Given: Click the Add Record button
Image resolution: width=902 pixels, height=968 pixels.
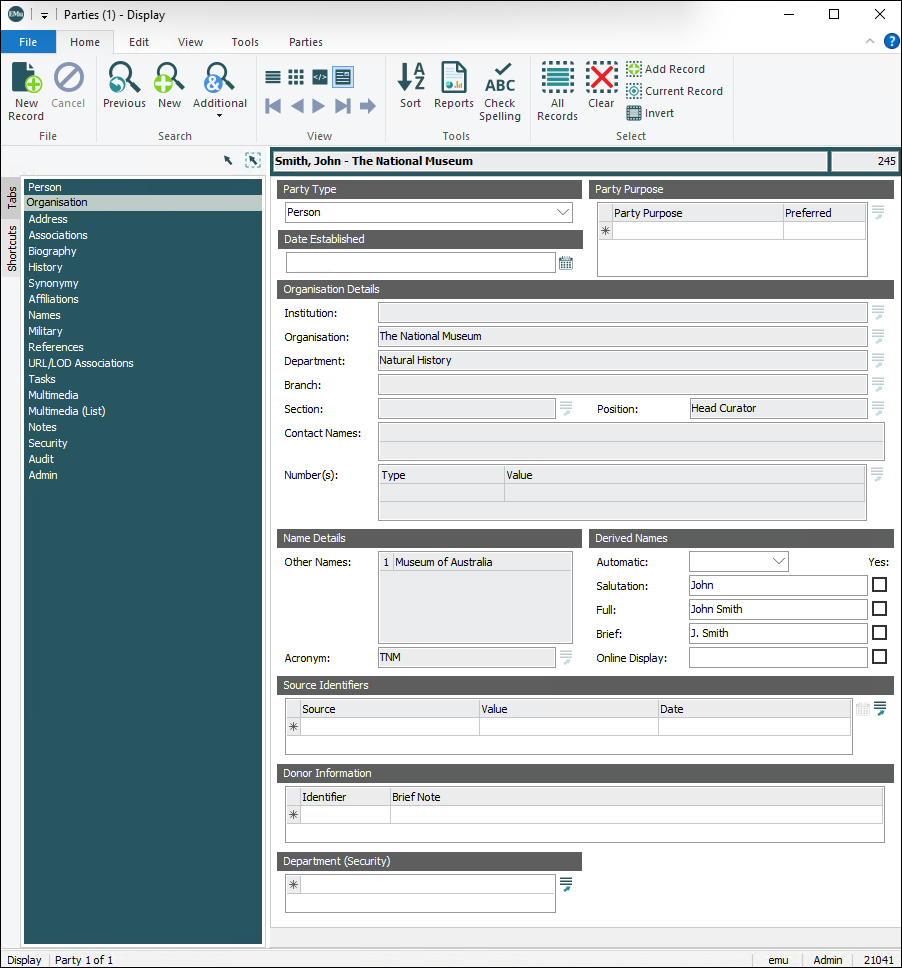Looking at the screenshot, I should click(665, 69).
